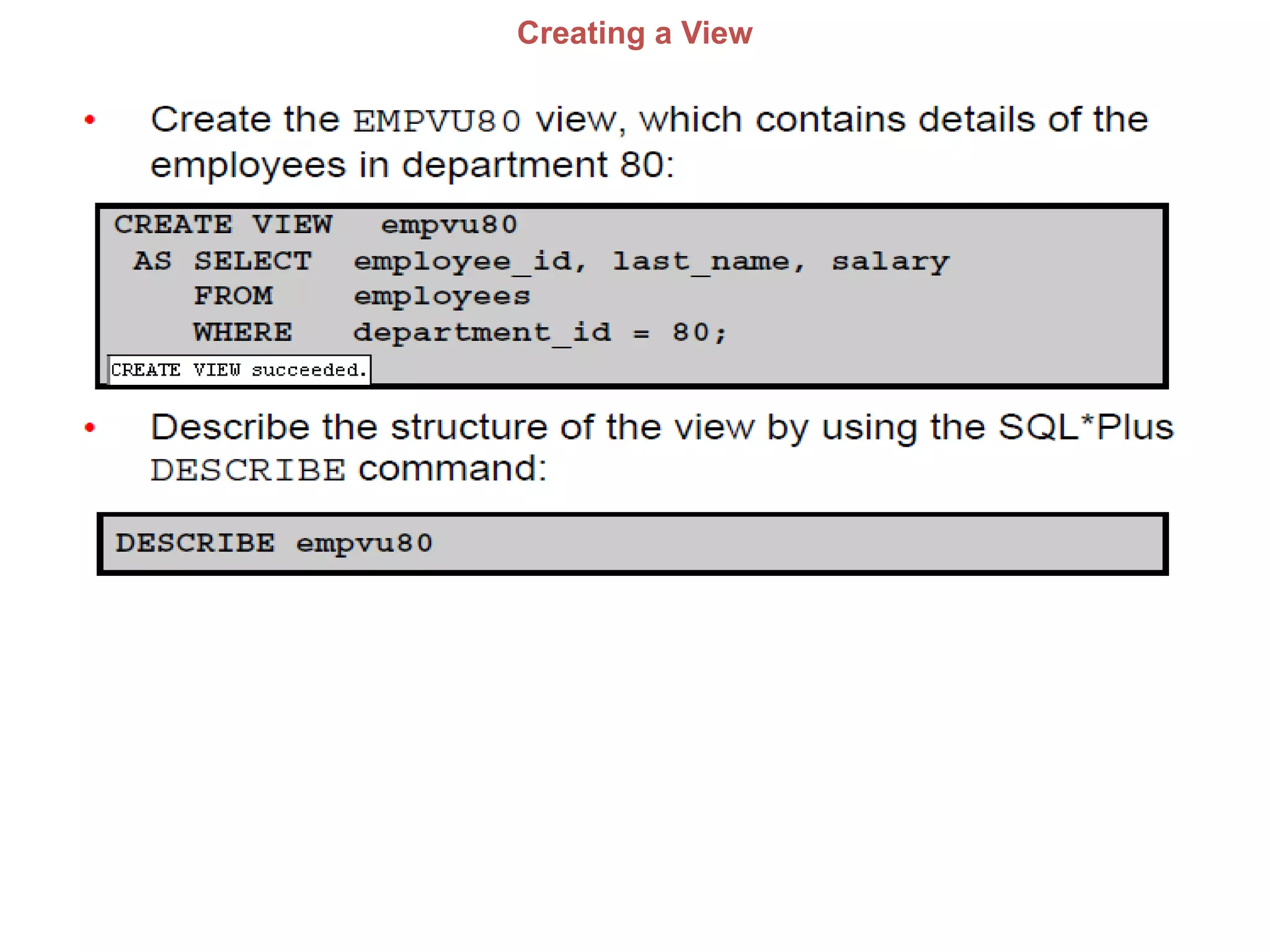Click 'DESCRIBE empvu80' command in lower box
1270x952 pixels.
click(273, 543)
